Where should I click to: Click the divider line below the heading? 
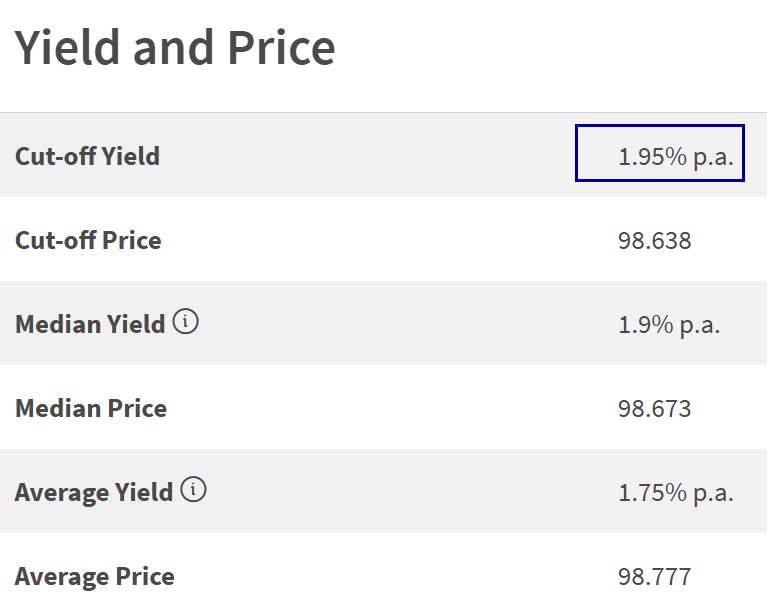[x=383, y=112]
